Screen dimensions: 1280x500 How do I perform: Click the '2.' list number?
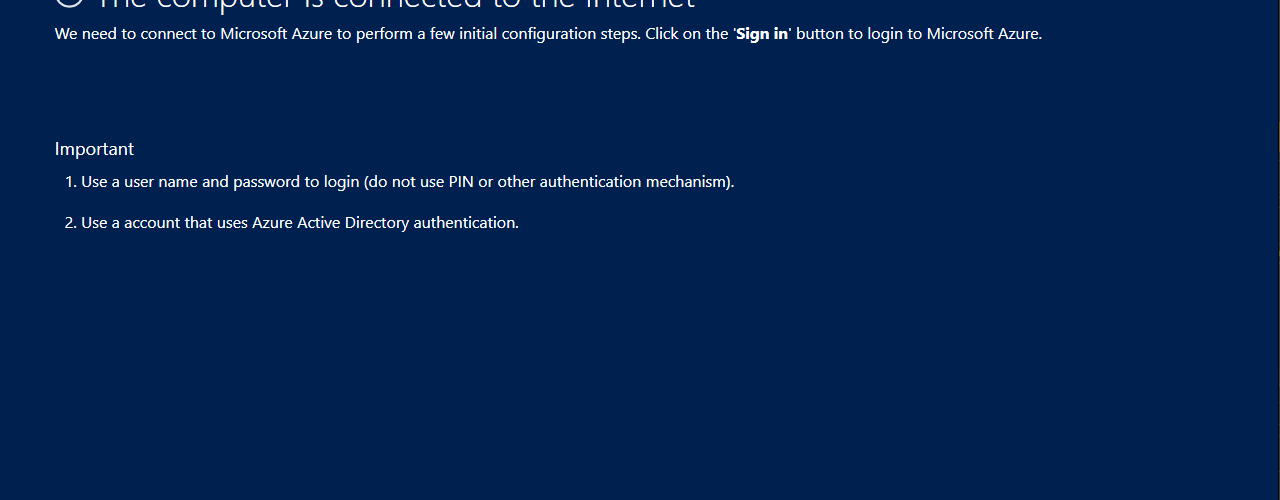click(x=71, y=223)
